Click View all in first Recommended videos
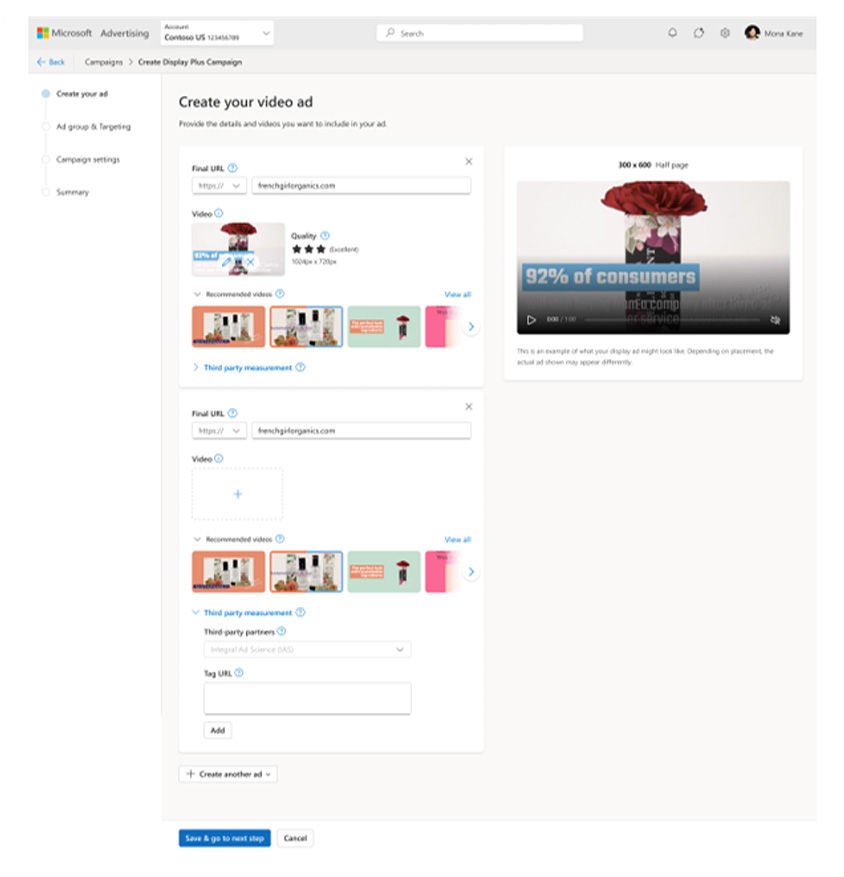The width and height of the screenshot is (844, 877). [457, 295]
